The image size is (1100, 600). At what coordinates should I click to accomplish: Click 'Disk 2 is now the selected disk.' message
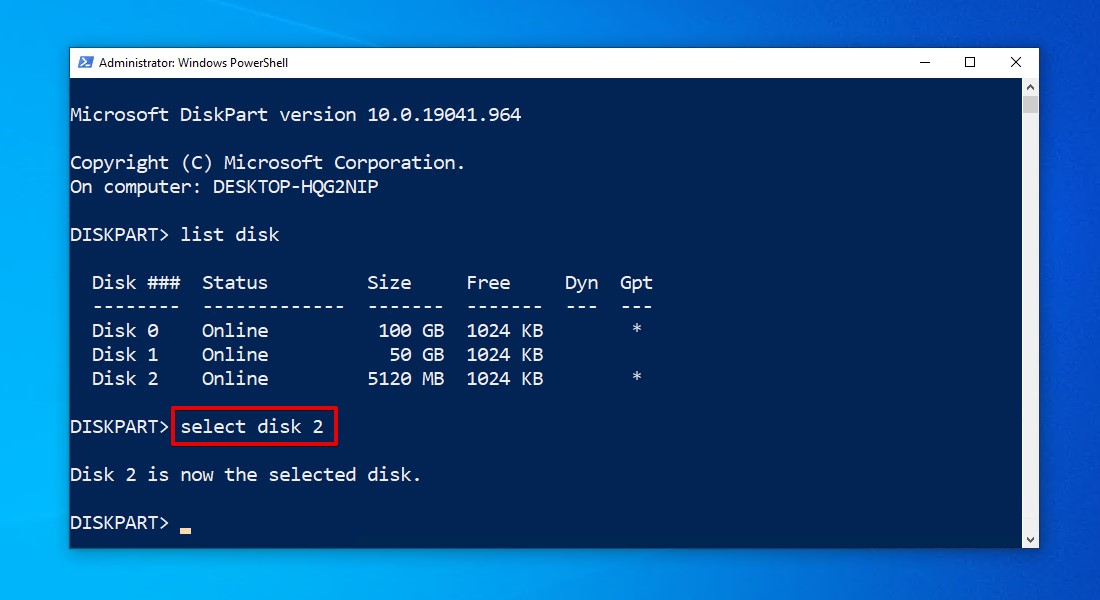[x=246, y=475]
